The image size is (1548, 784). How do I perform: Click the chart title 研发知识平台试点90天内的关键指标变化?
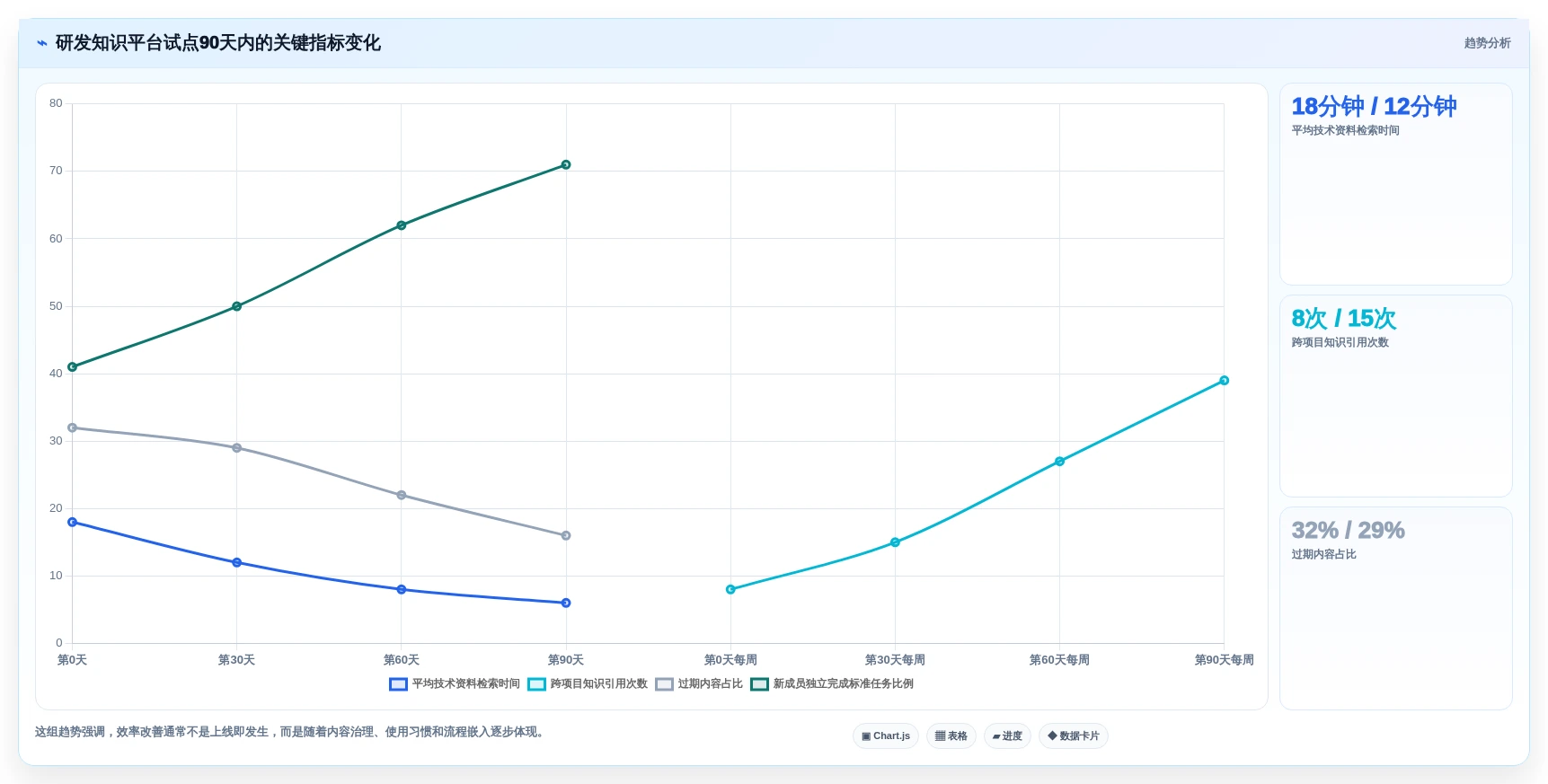pyautogui.click(x=218, y=43)
